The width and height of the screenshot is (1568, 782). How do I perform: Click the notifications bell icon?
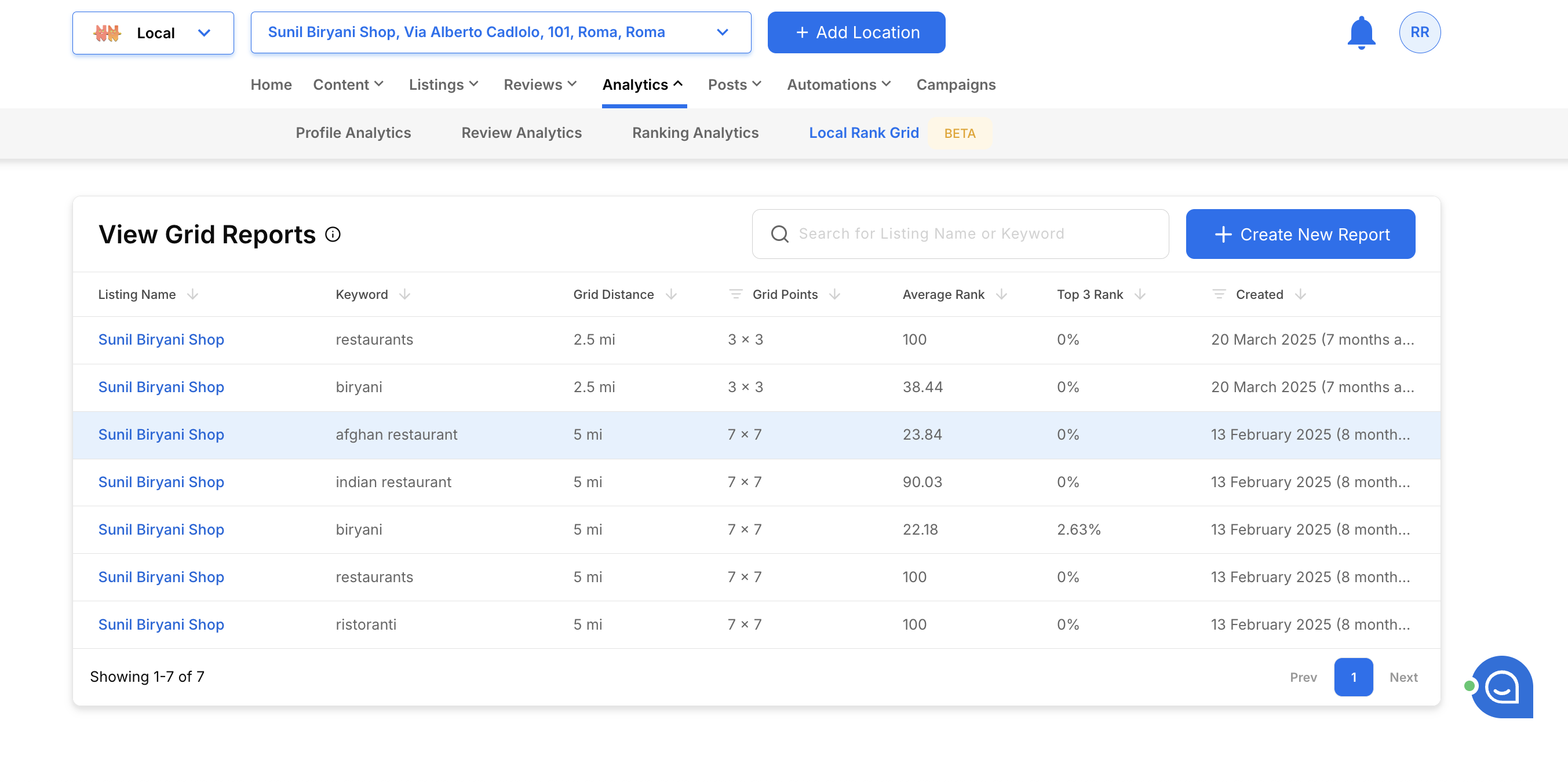click(x=1361, y=33)
